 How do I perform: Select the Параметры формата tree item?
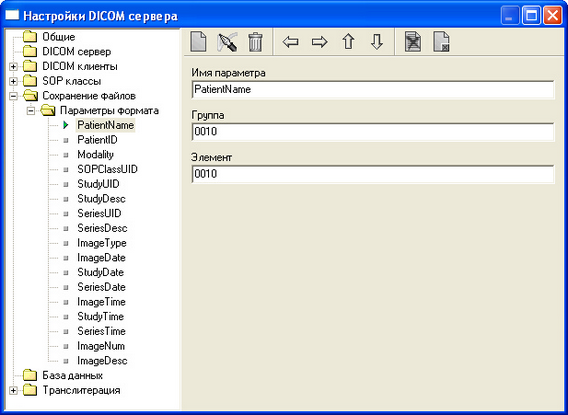[109, 110]
